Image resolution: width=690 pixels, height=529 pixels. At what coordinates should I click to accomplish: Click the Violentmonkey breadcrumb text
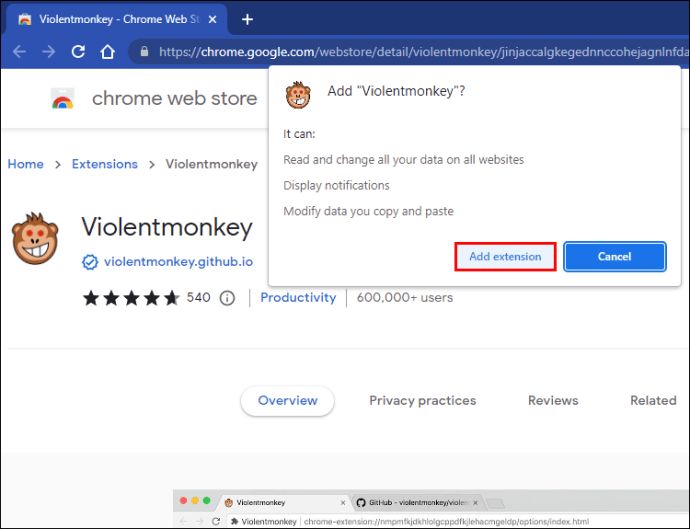[211, 164]
